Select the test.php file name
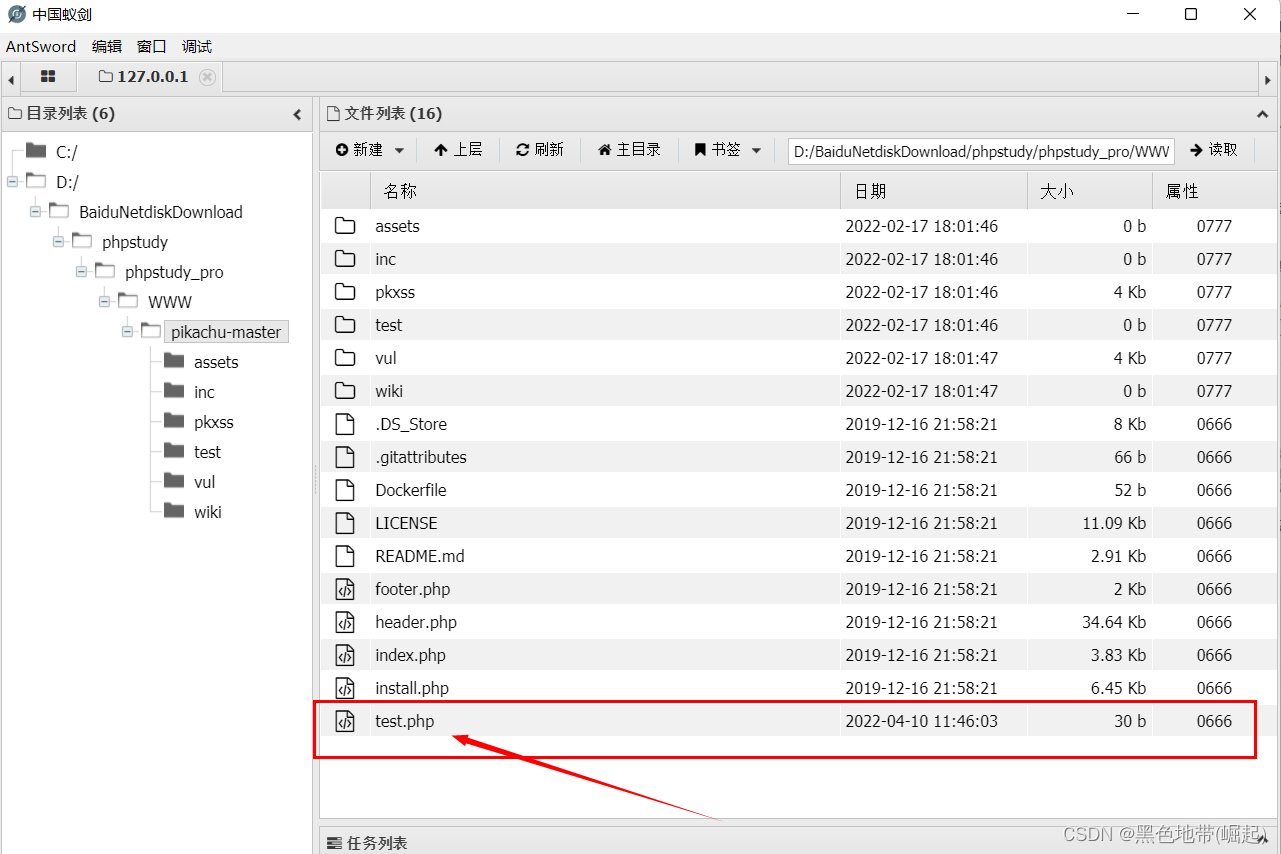 tap(405, 721)
